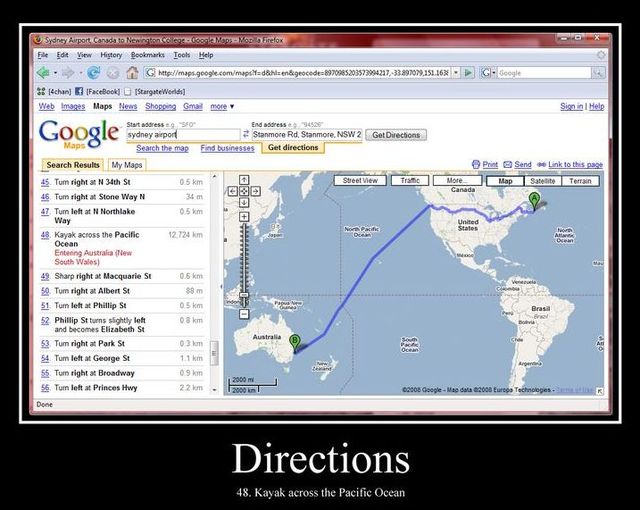The image size is (640, 510).
Task: Open back history dropdown arrow
Action: point(56,73)
